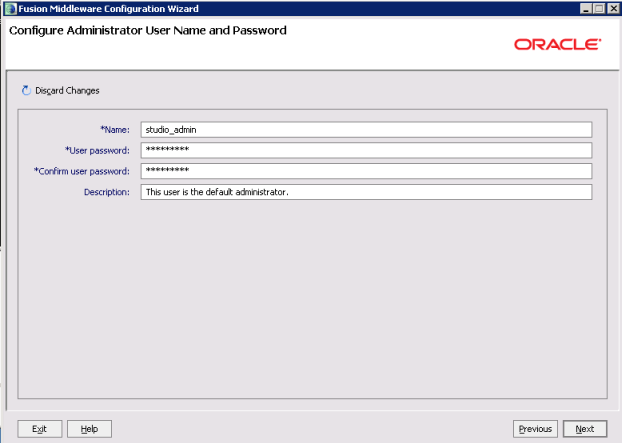Image resolution: width=622 pixels, height=443 pixels.
Task: Click the Description text field
Action: (366, 192)
